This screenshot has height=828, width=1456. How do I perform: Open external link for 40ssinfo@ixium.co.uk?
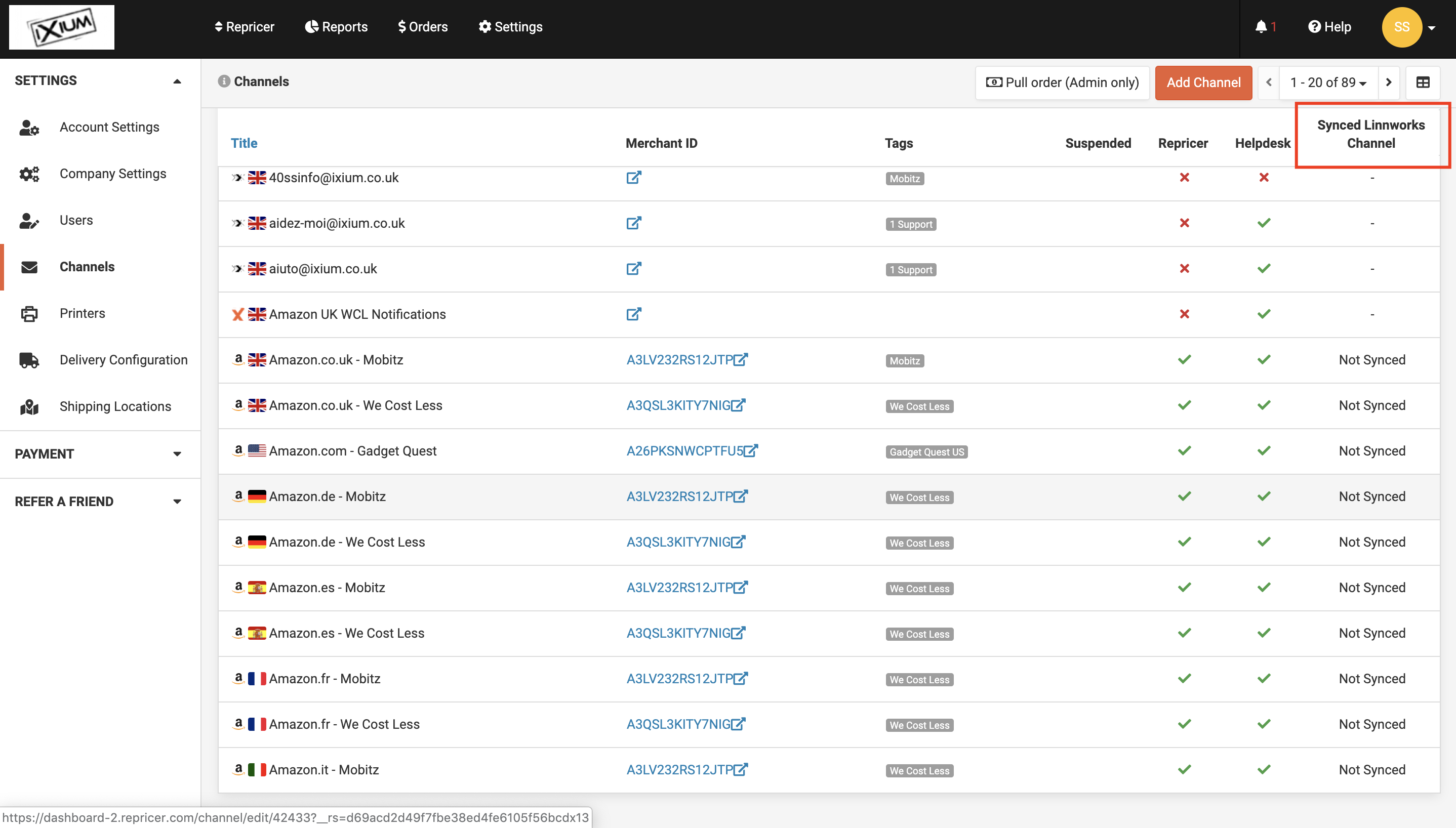tap(634, 178)
